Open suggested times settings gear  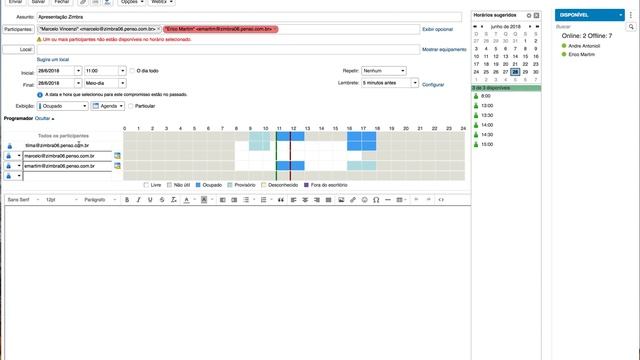point(529,15)
